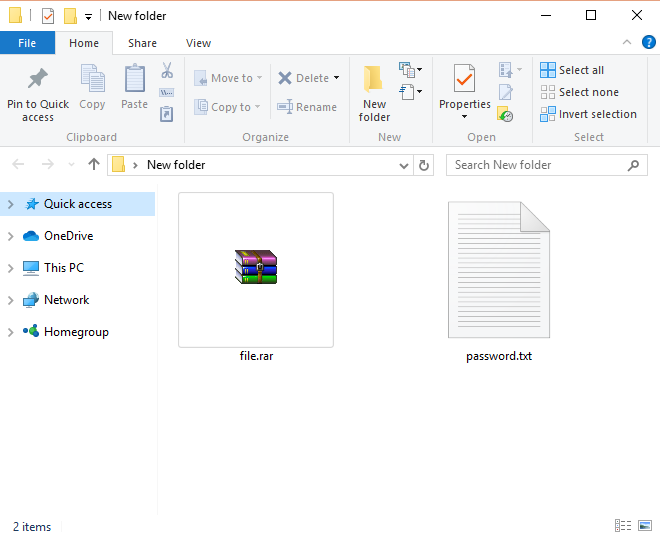Click quick access toolbar New folder icon
Image resolution: width=660 pixels, height=538 pixels.
[x=70, y=16]
